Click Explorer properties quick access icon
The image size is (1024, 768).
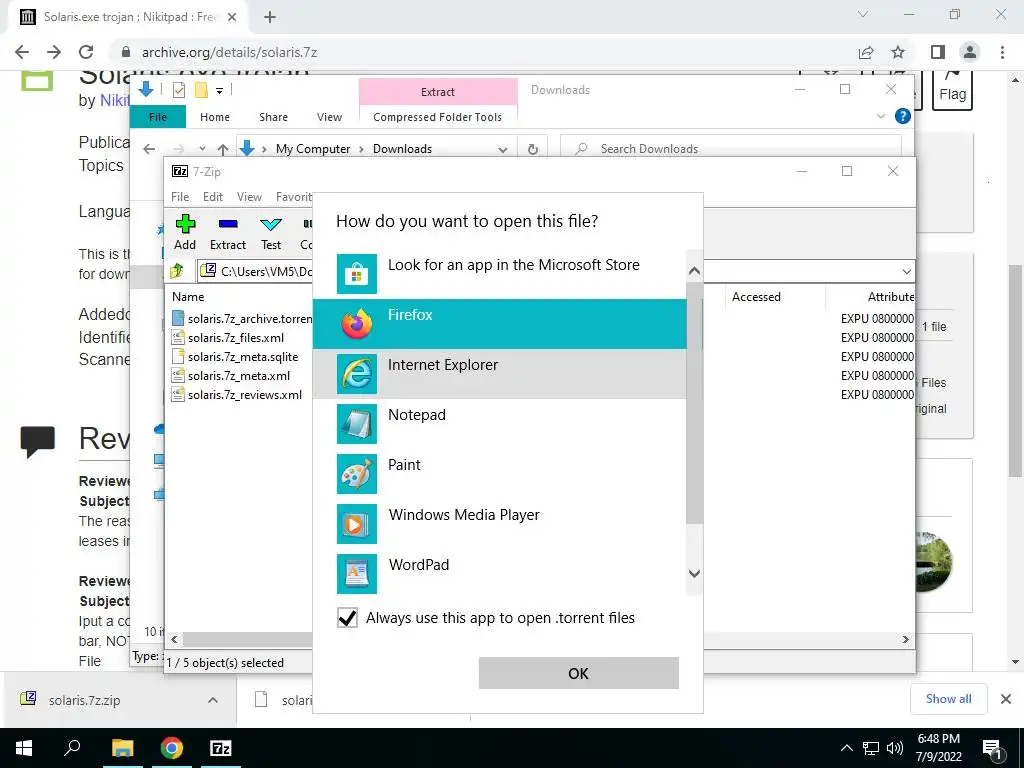178,90
